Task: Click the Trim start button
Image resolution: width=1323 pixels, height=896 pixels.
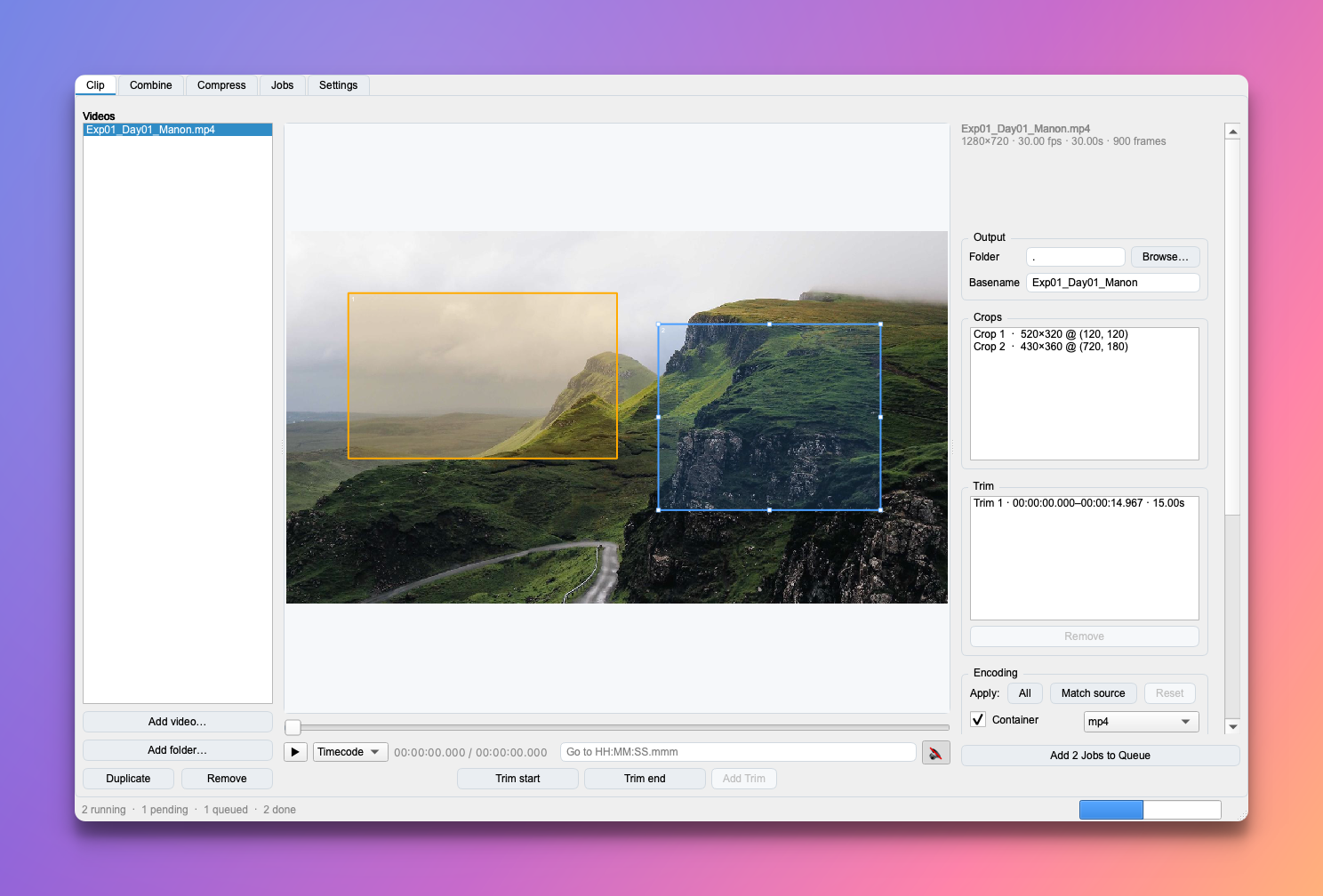Action: click(517, 779)
